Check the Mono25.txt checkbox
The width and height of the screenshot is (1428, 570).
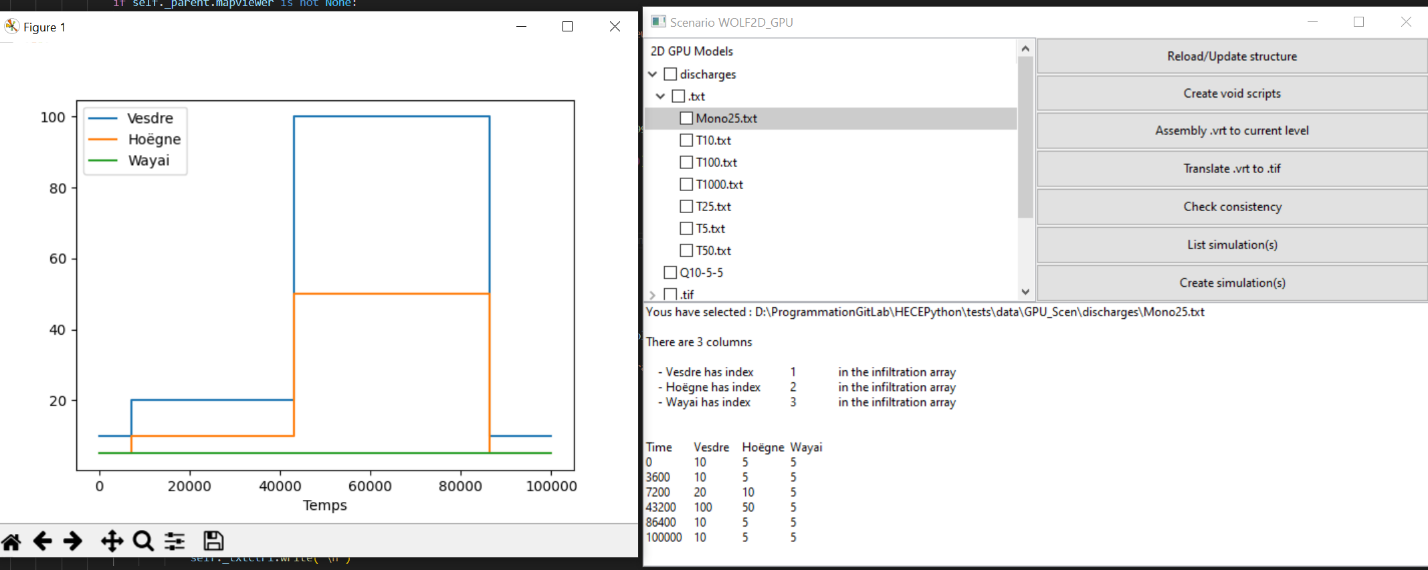[x=686, y=118]
